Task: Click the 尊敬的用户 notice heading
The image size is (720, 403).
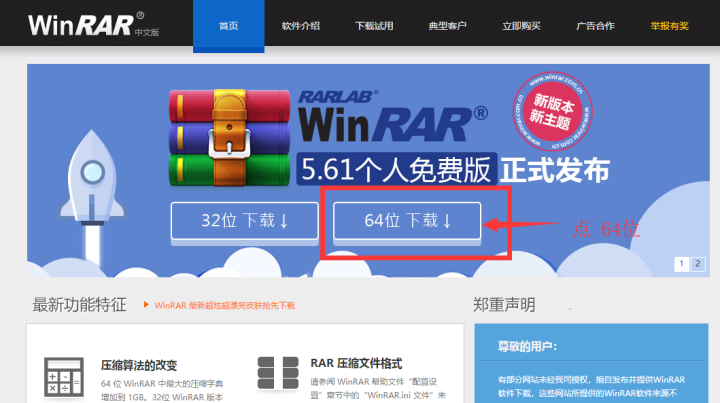Action: 528,346
